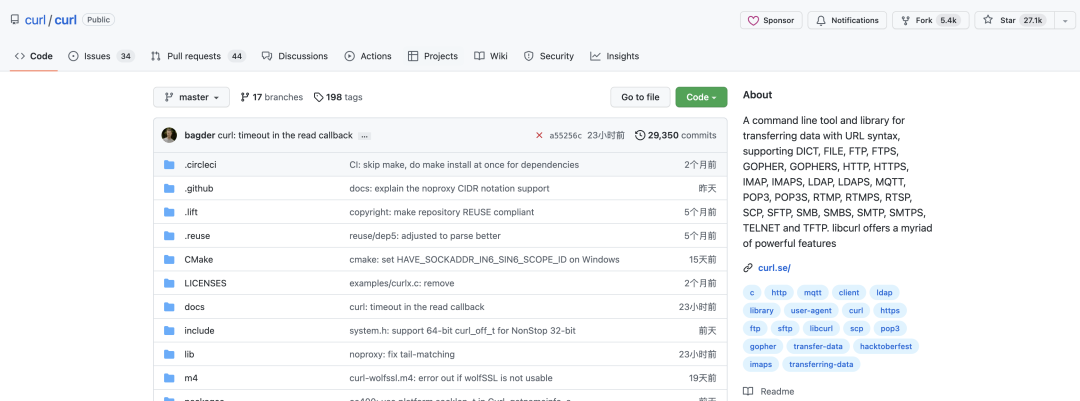The image size is (1080, 401).
Task: Star the repository
Action: (1014, 21)
